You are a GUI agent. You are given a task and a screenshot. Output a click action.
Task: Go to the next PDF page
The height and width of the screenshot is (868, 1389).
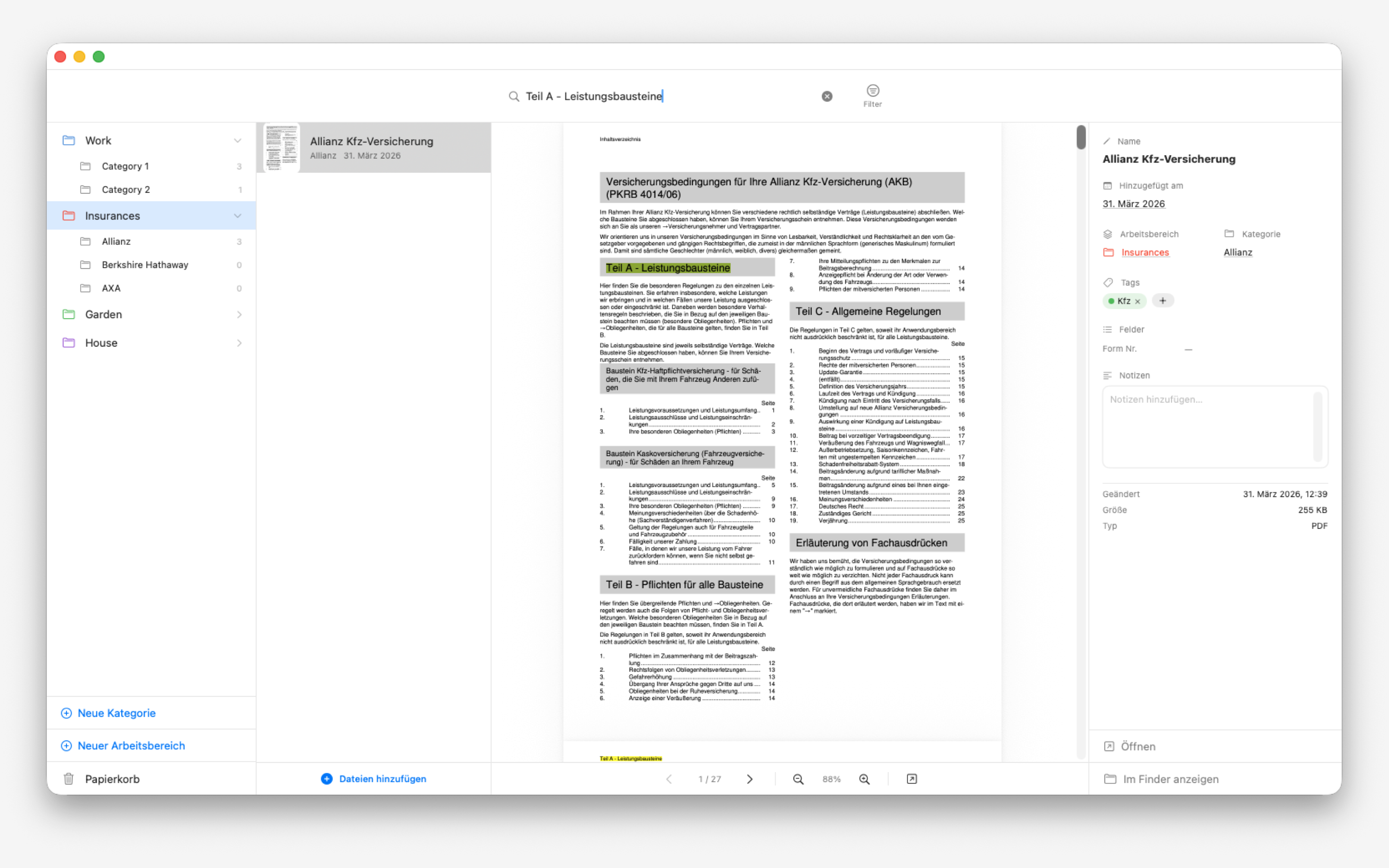point(749,779)
